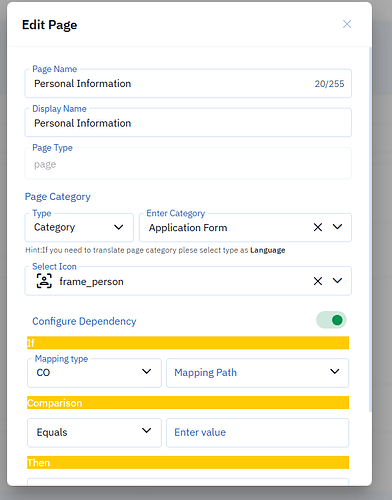
Task: Click the yellow Then section bar
Action: [188, 462]
